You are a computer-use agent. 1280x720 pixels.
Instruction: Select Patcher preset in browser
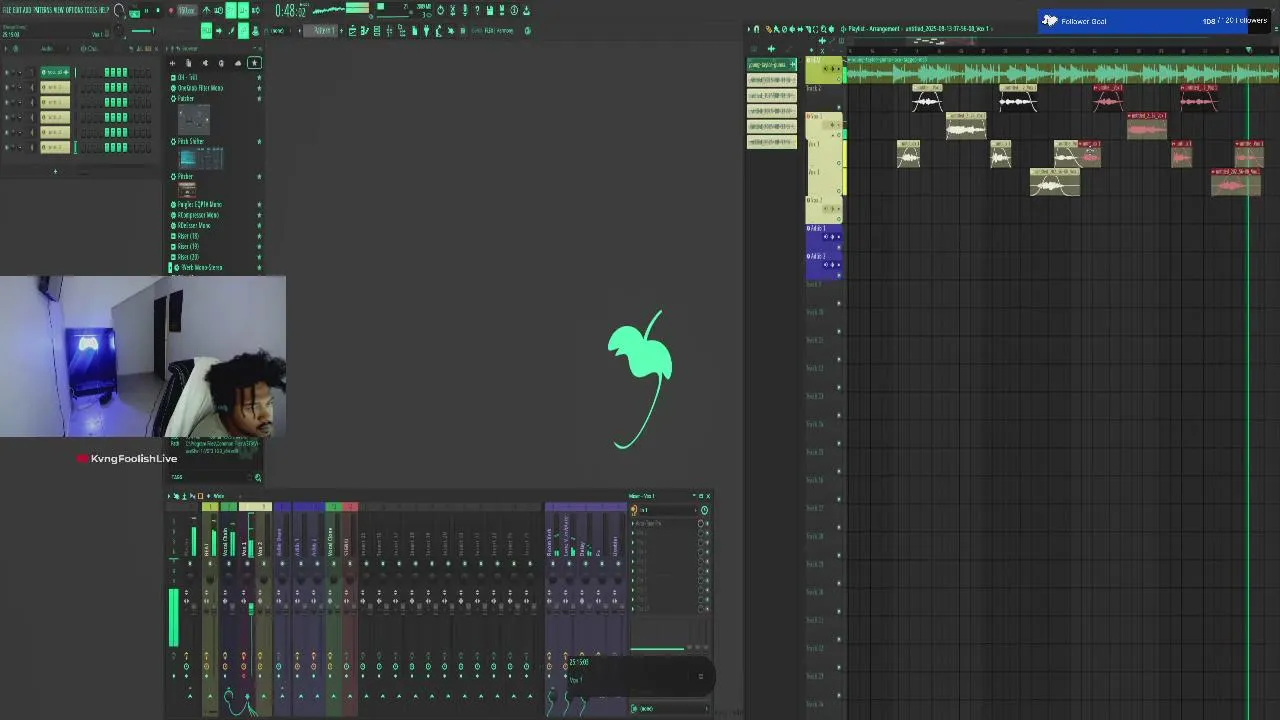[185, 98]
